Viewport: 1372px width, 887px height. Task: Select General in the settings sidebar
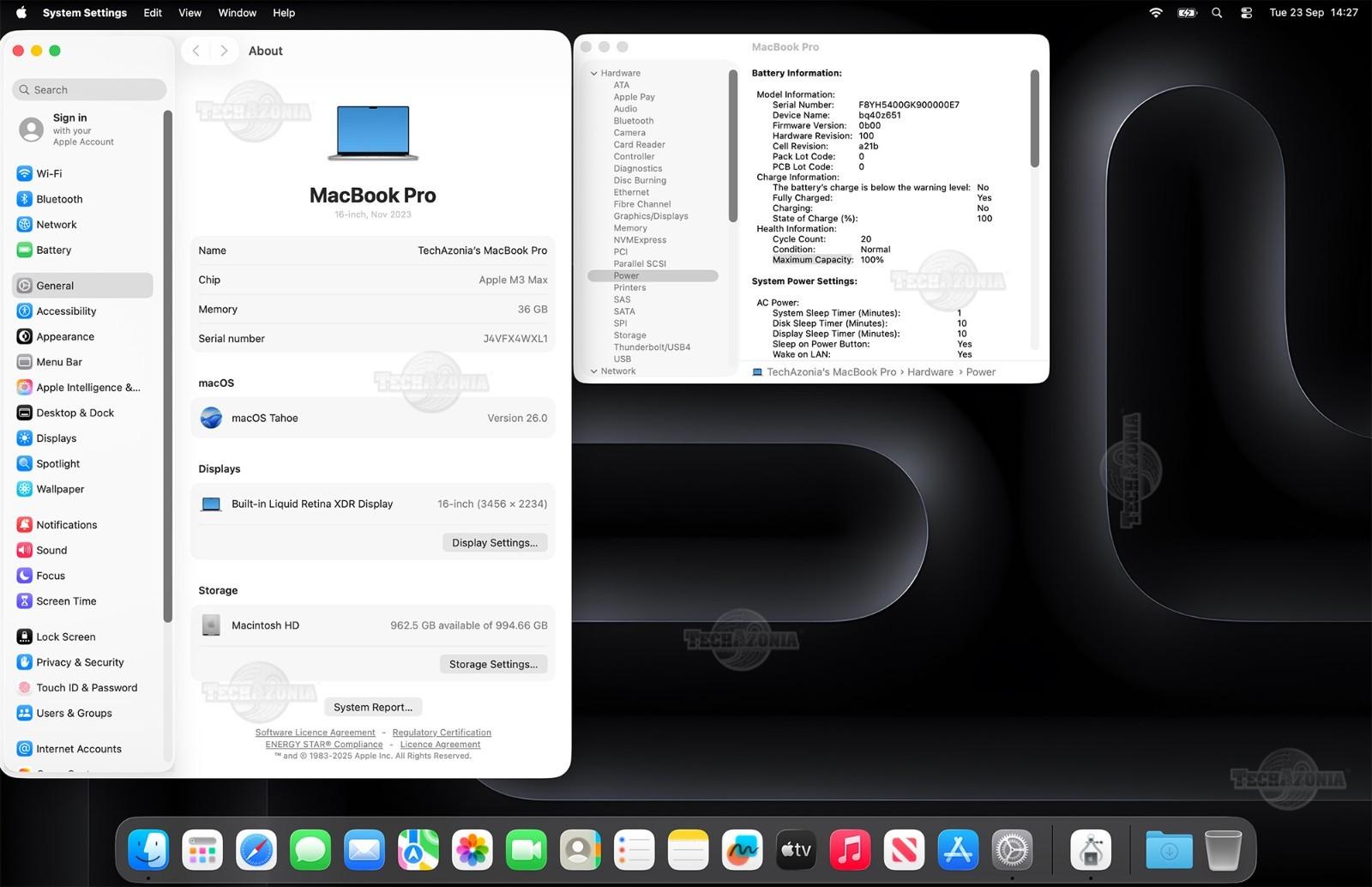tap(83, 286)
